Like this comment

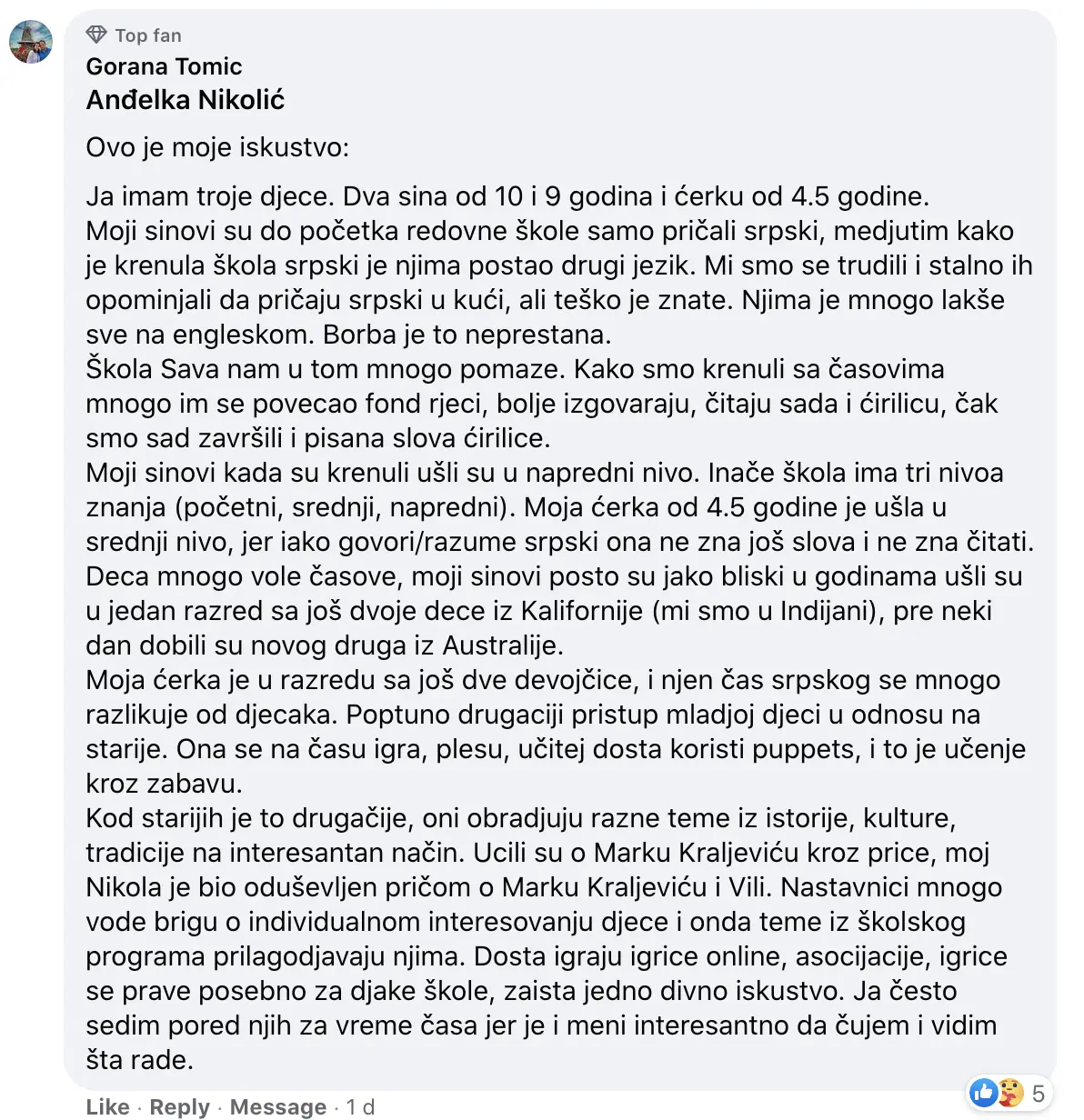(107, 1106)
